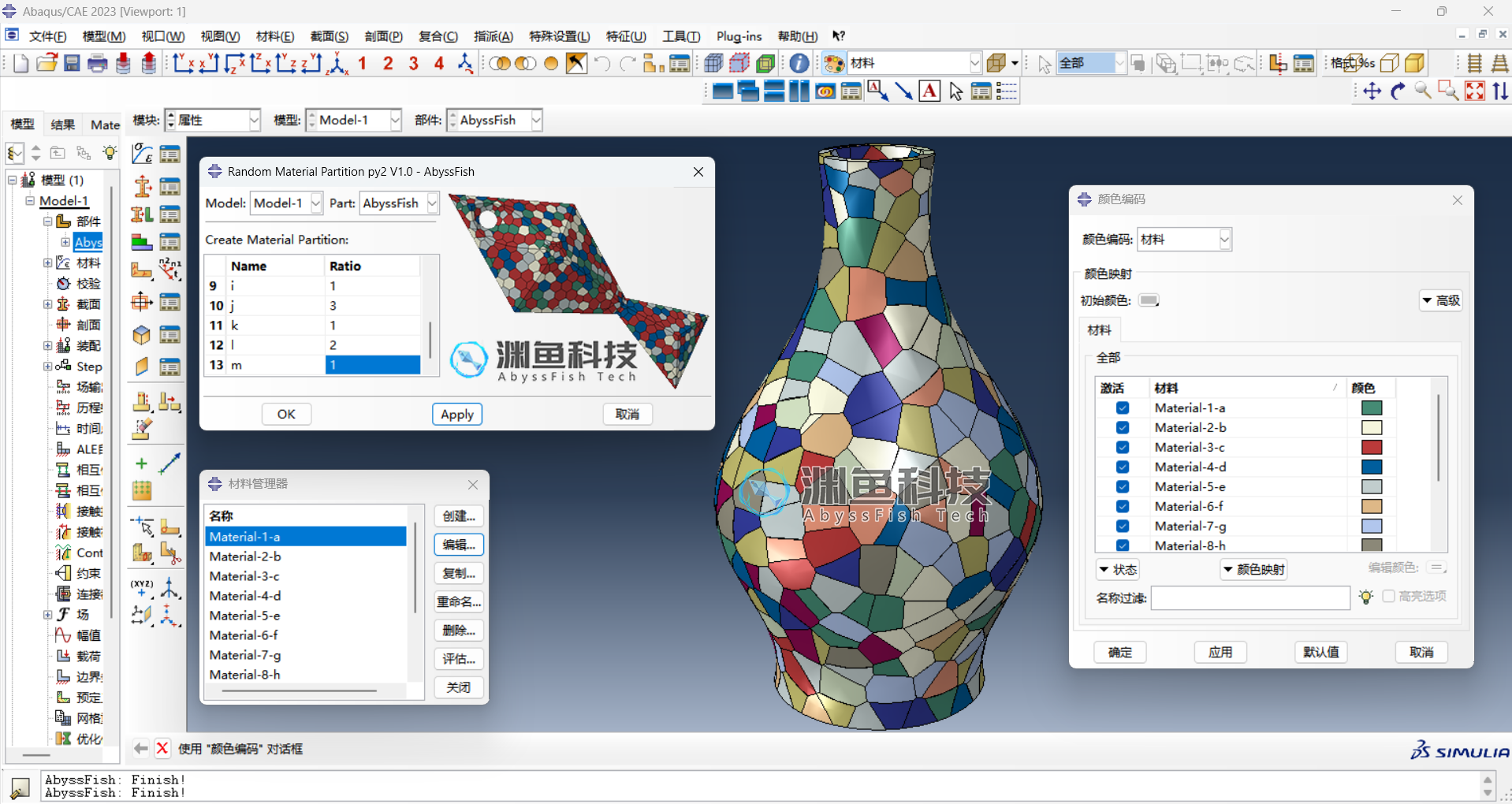Uncheck the Material-3-c active checkbox
1512x804 pixels.
click(x=1123, y=447)
